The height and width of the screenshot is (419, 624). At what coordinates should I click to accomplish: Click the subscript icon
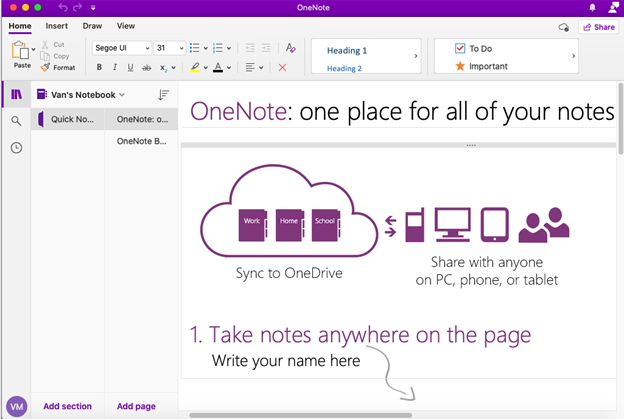[x=164, y=68]
